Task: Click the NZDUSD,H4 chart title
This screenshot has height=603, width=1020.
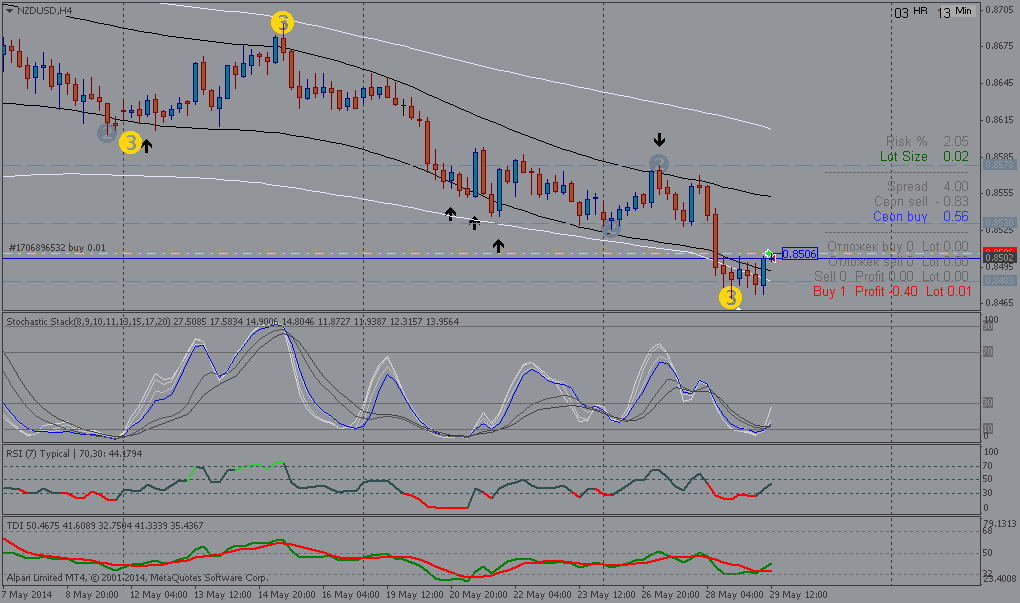Action: pyautogui.click(x=44, y=10)
